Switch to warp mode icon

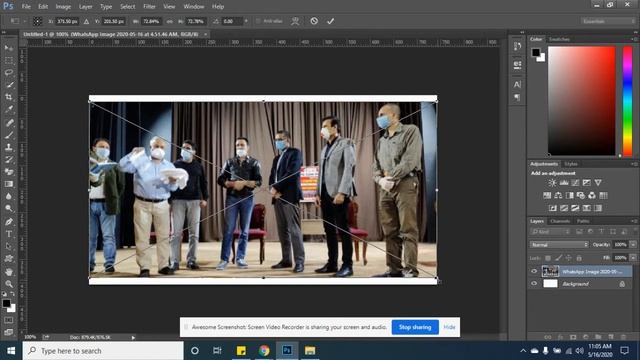(x=295, y=21)
